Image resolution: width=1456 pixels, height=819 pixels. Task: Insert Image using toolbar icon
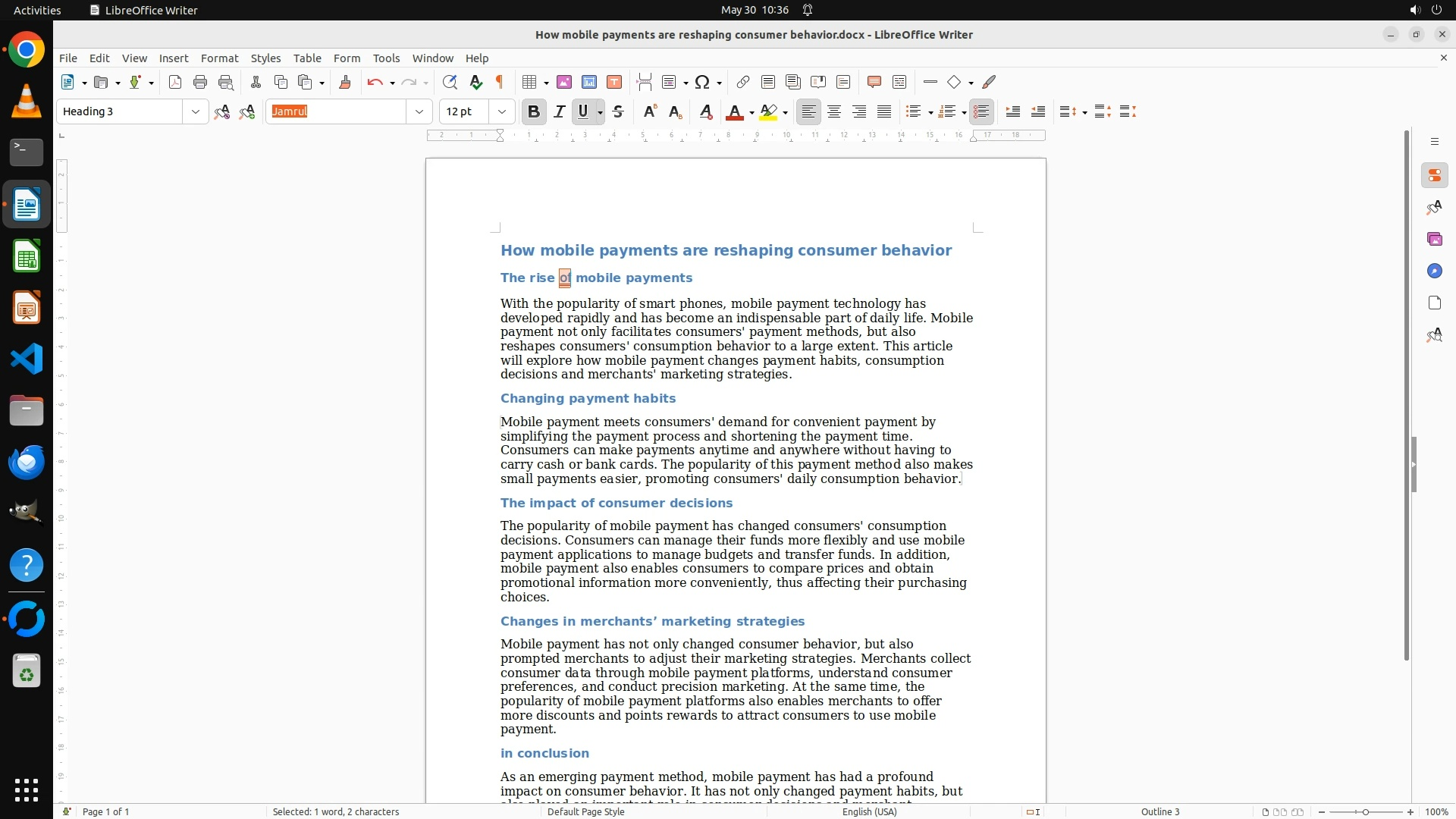(563, 82)
